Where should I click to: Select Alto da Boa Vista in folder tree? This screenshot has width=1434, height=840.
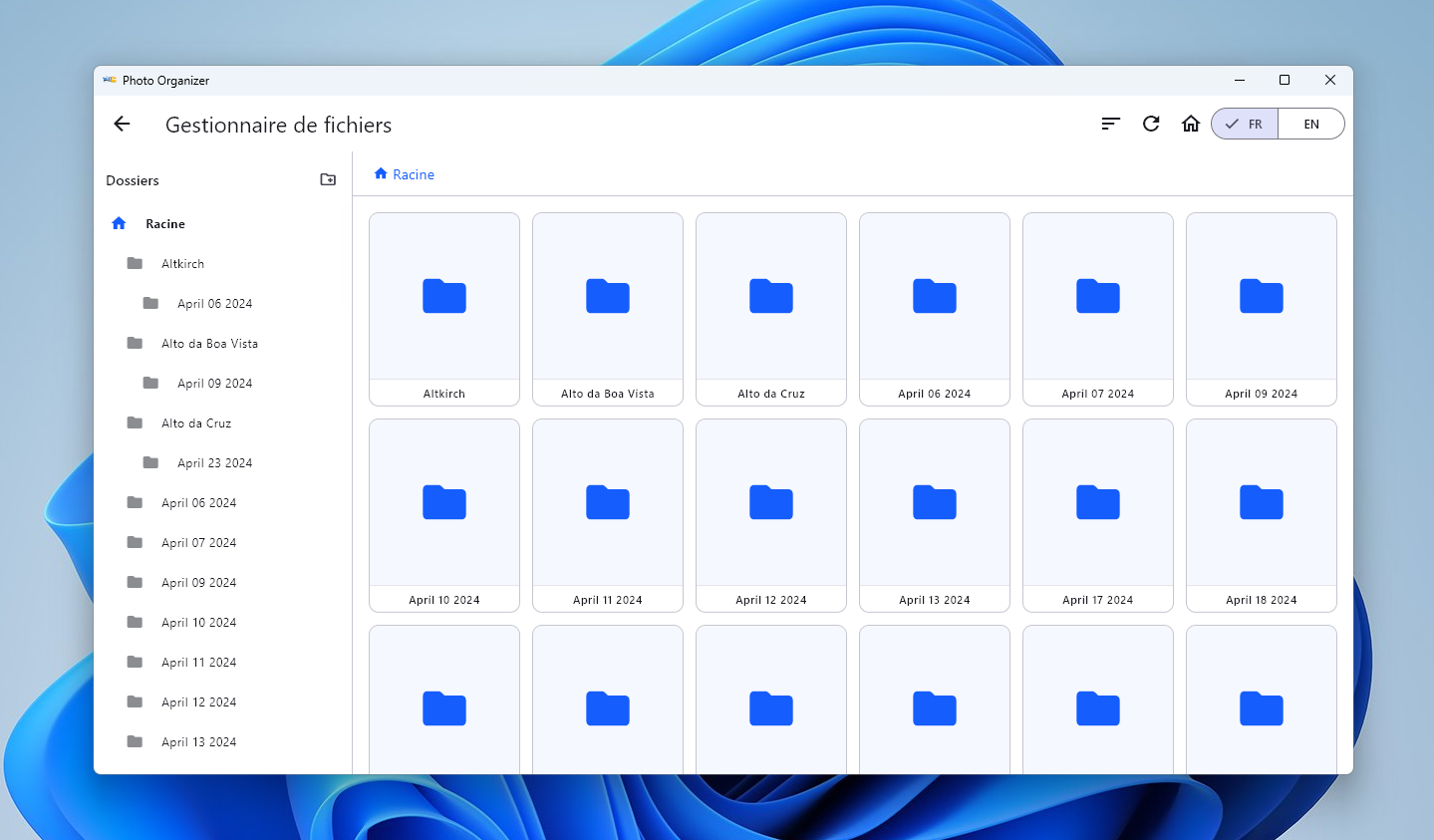(x=209, y=344)
